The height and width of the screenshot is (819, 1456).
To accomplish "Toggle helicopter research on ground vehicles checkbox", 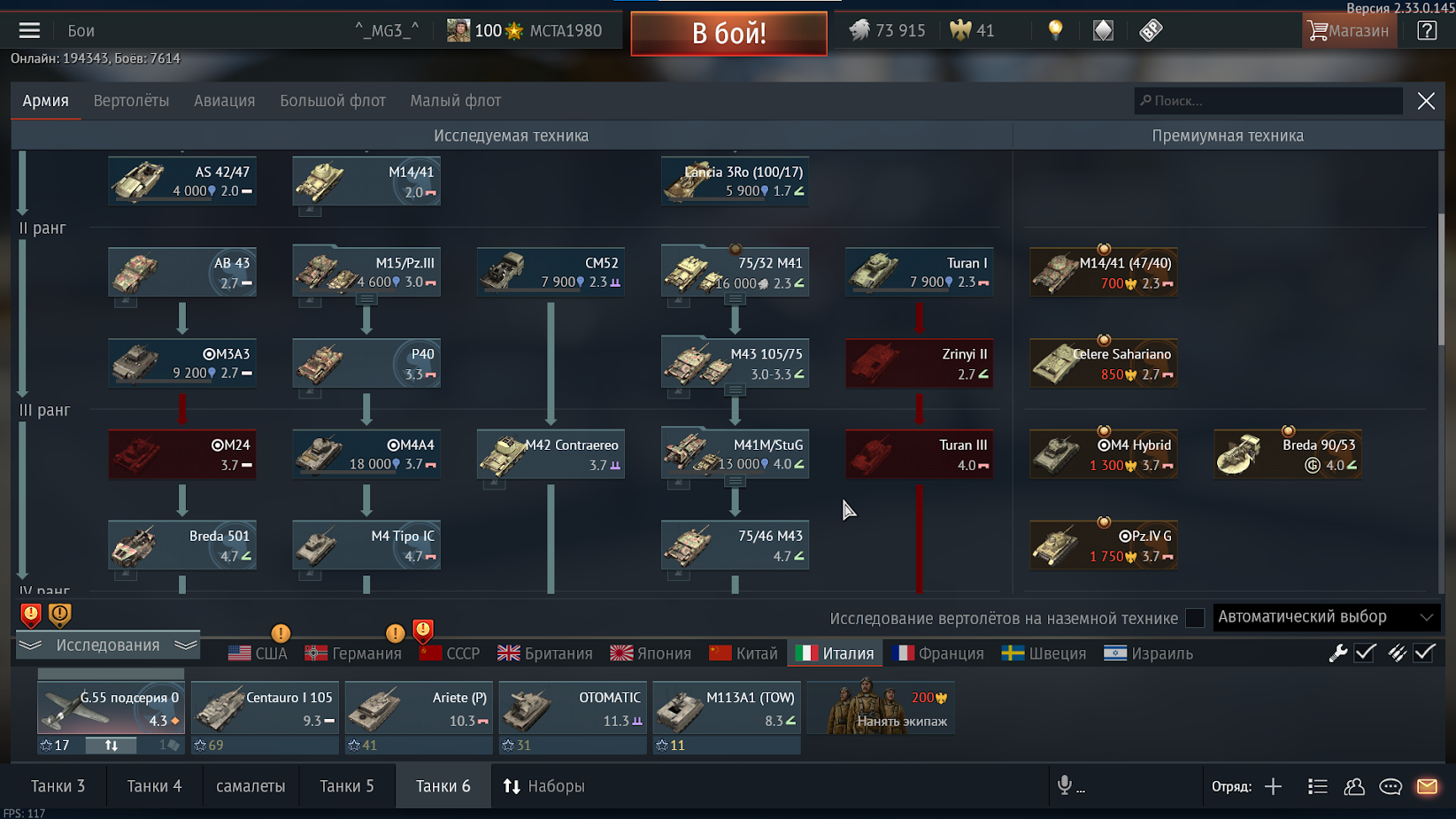I will [x=1195, y=618].
